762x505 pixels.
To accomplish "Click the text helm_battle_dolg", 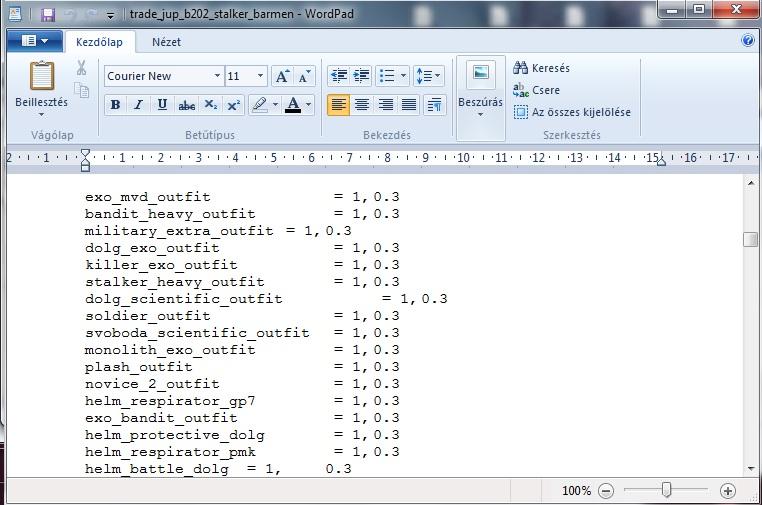I will click(156, 469).
